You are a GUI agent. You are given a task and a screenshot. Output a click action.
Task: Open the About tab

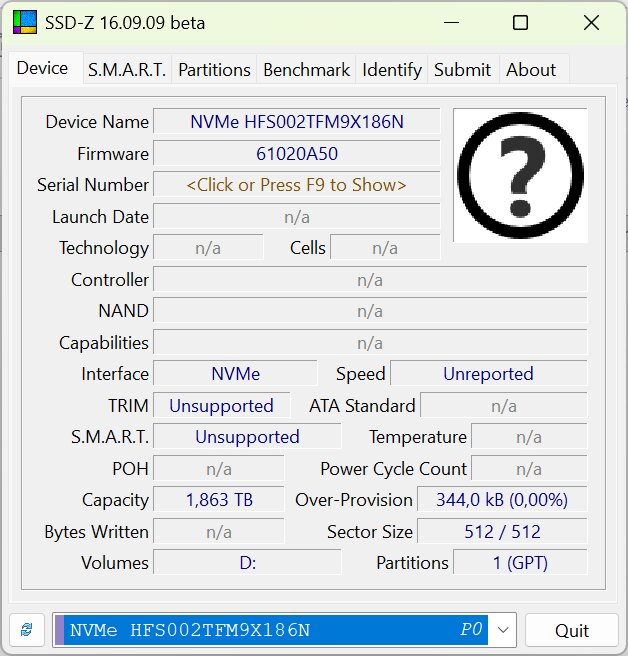tap(531, 70)
